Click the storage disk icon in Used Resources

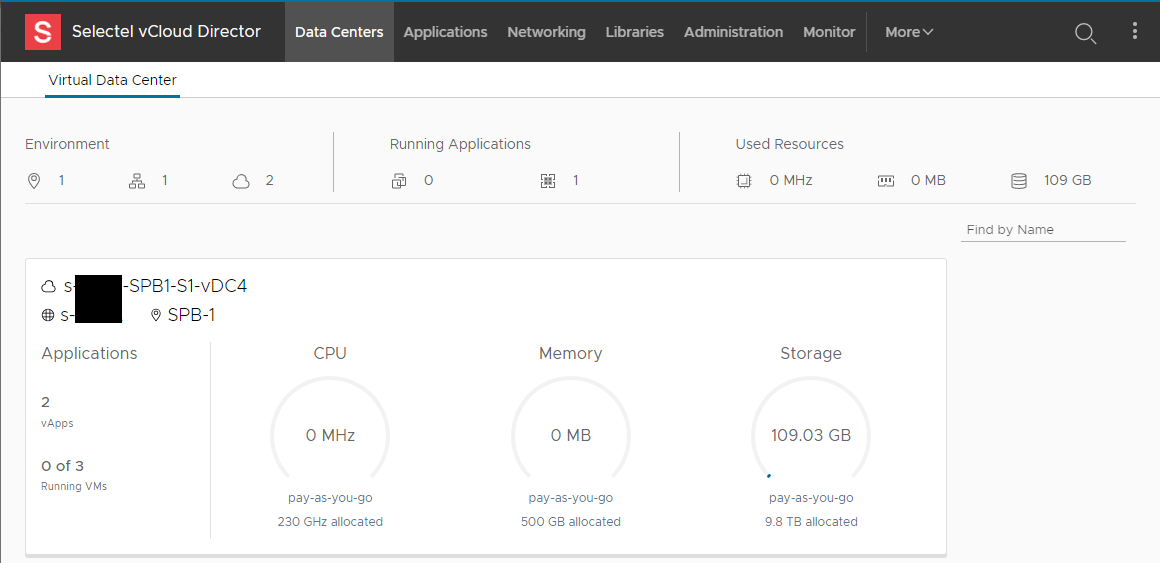(x=1019, y=181)
